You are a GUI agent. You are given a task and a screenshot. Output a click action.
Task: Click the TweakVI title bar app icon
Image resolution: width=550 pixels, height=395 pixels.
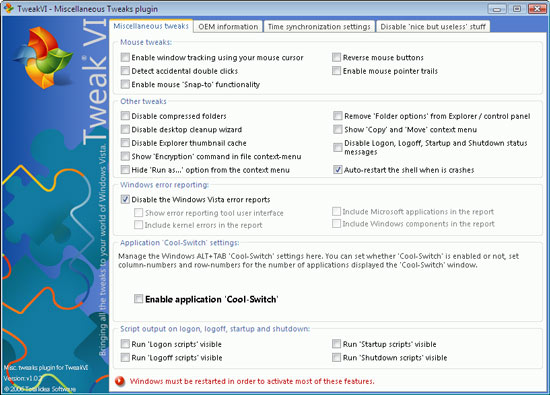9,8
